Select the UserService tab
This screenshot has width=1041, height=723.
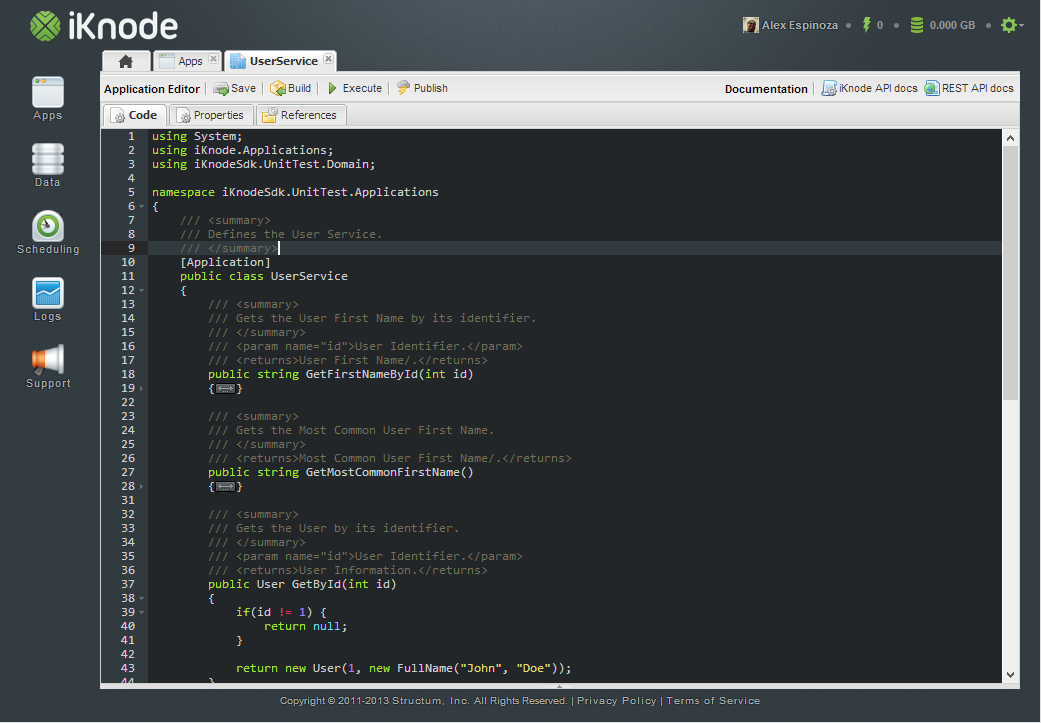point(283,61)
